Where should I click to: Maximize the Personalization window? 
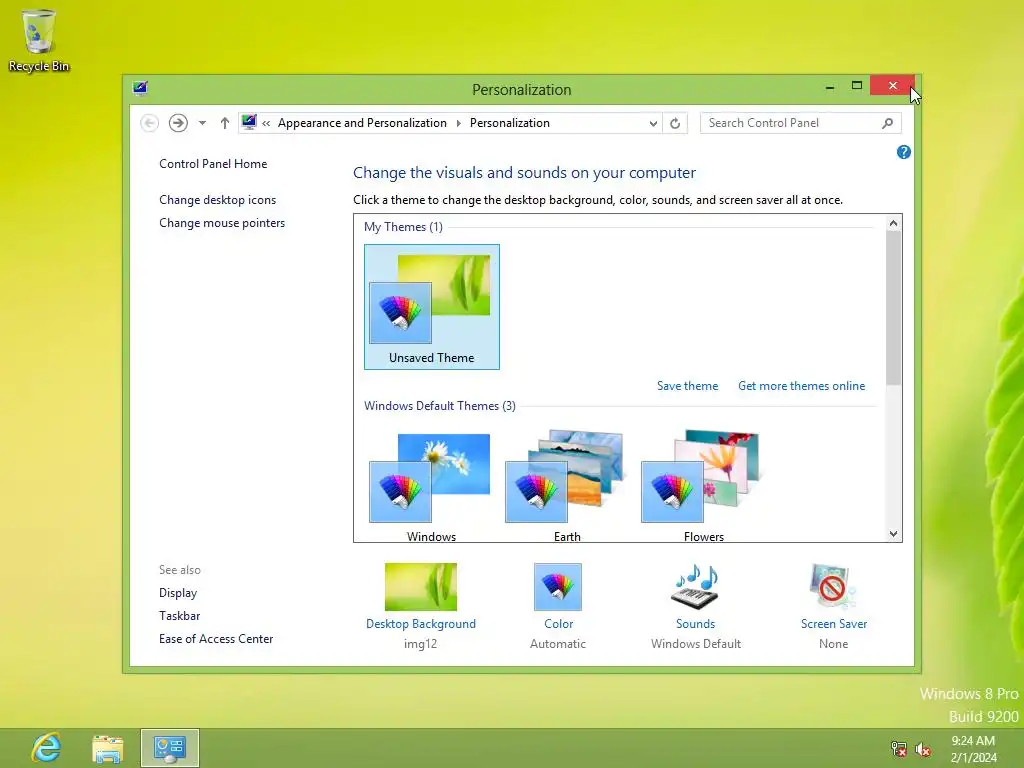coord(857,86)
